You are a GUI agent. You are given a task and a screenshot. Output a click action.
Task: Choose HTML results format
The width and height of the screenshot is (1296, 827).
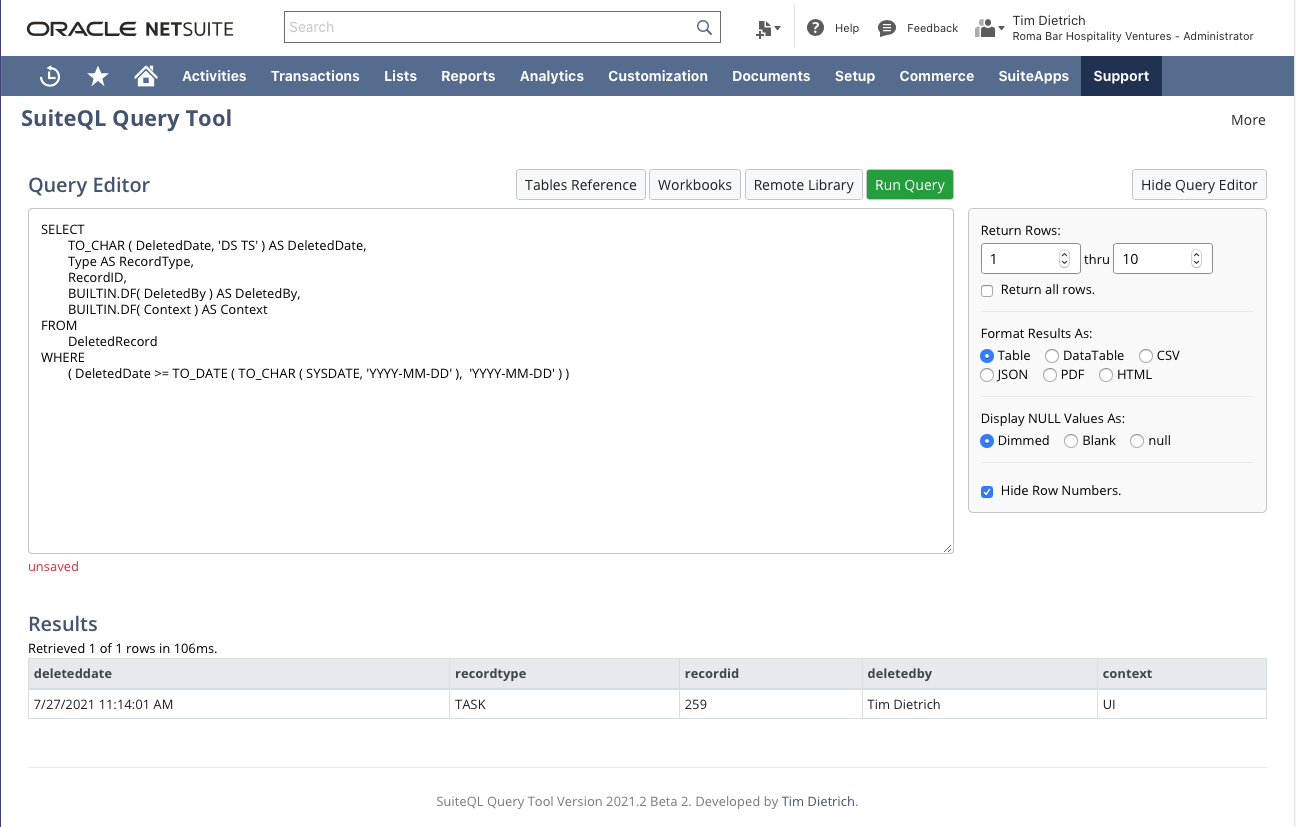pos(1106,375)
